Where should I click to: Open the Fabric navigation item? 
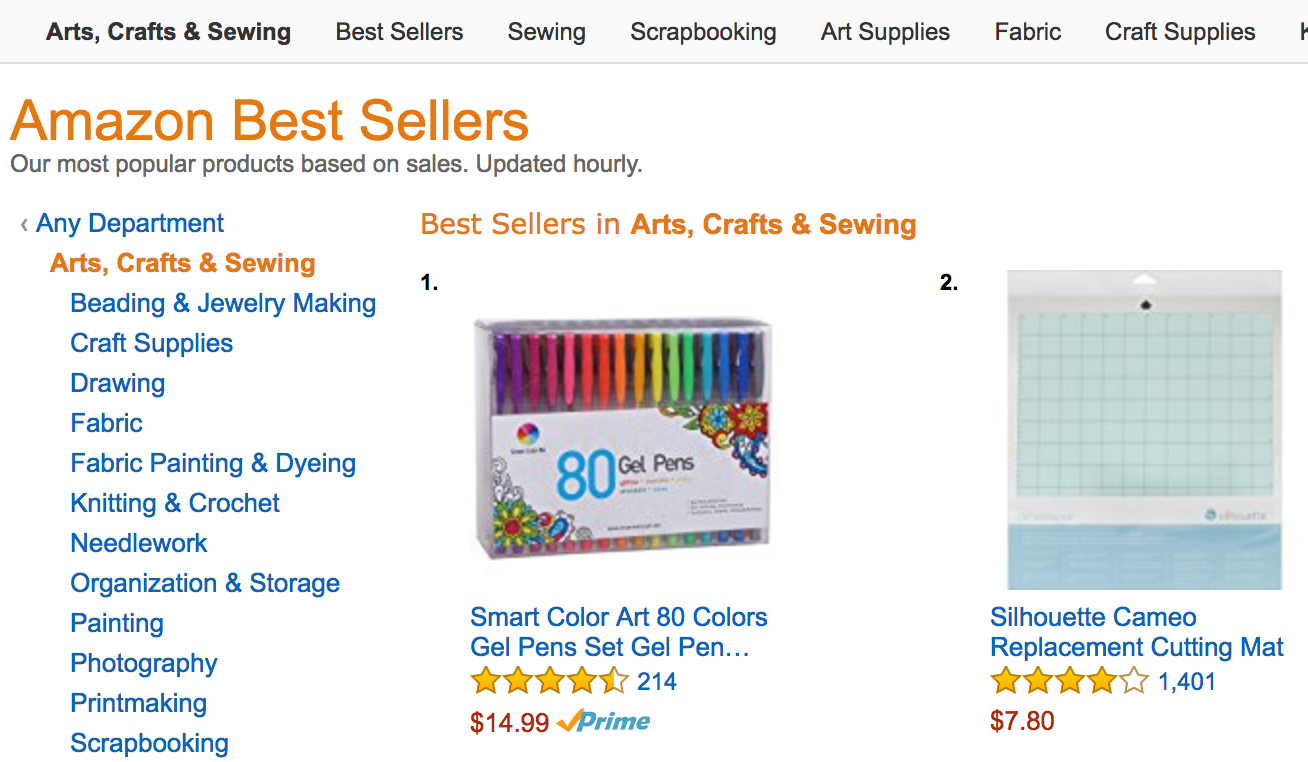pos(1027,31)
